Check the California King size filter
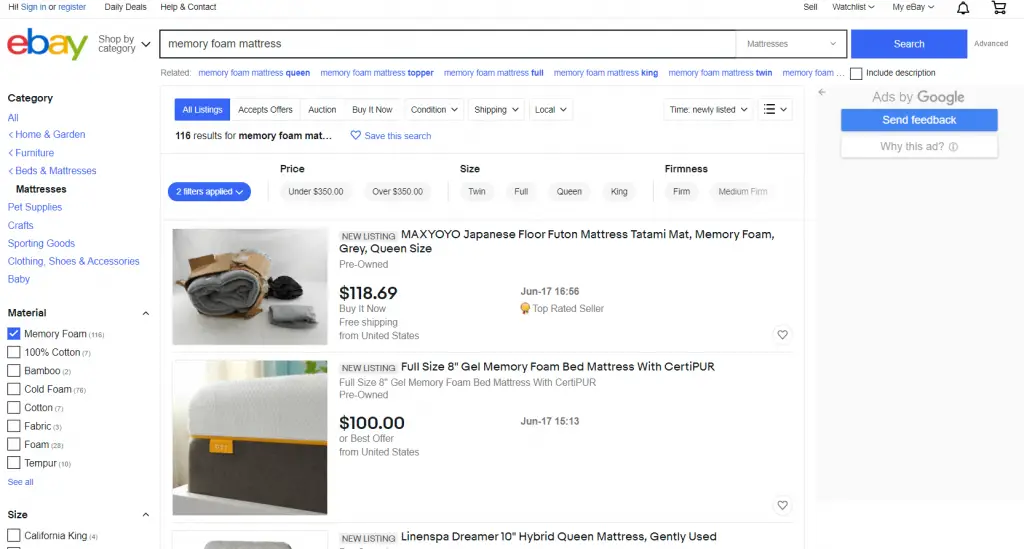Image resolution: width=1024 pixels, height=549 pixels. 14,535
